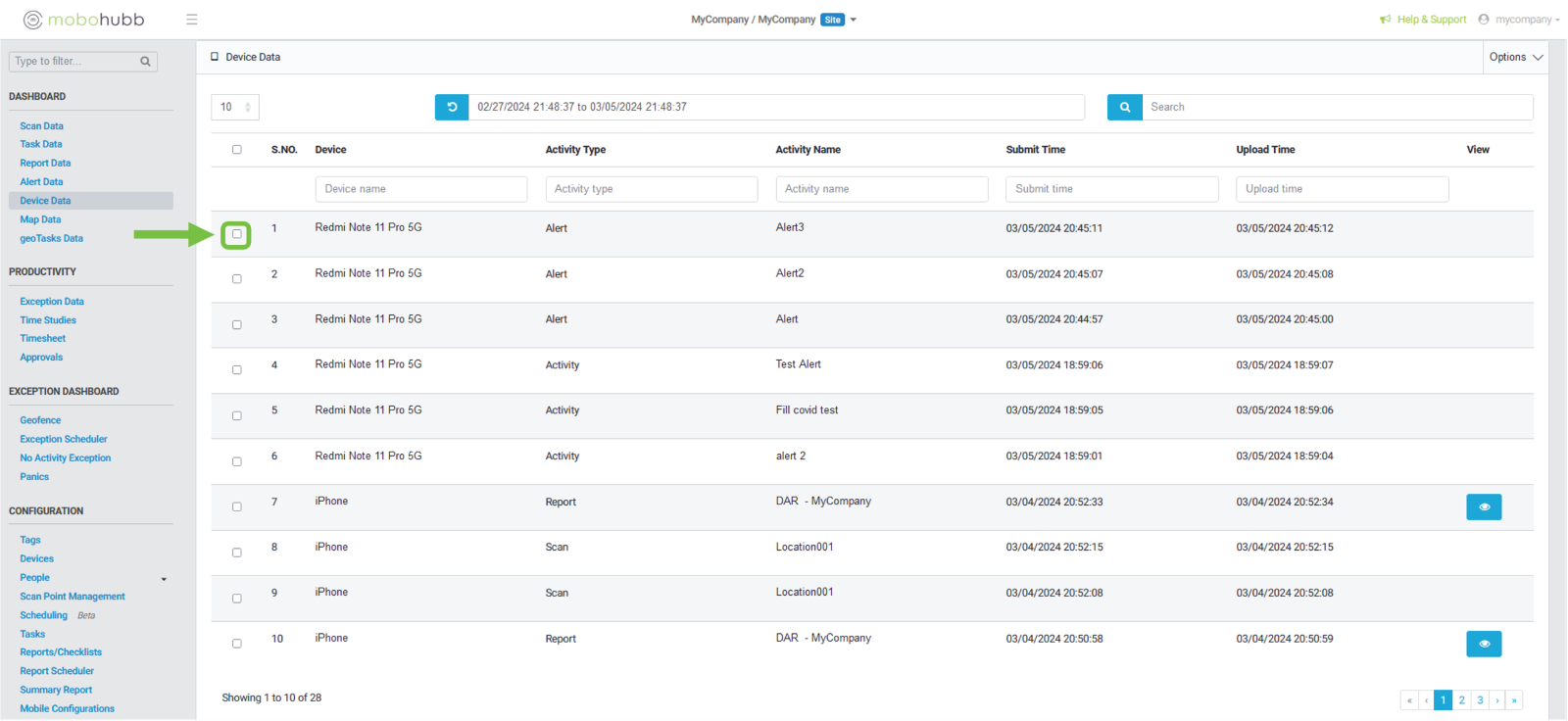Click the Device name filter field
Image resolution: width=1568 pixels, height=721 pixels.
[420, 189]
